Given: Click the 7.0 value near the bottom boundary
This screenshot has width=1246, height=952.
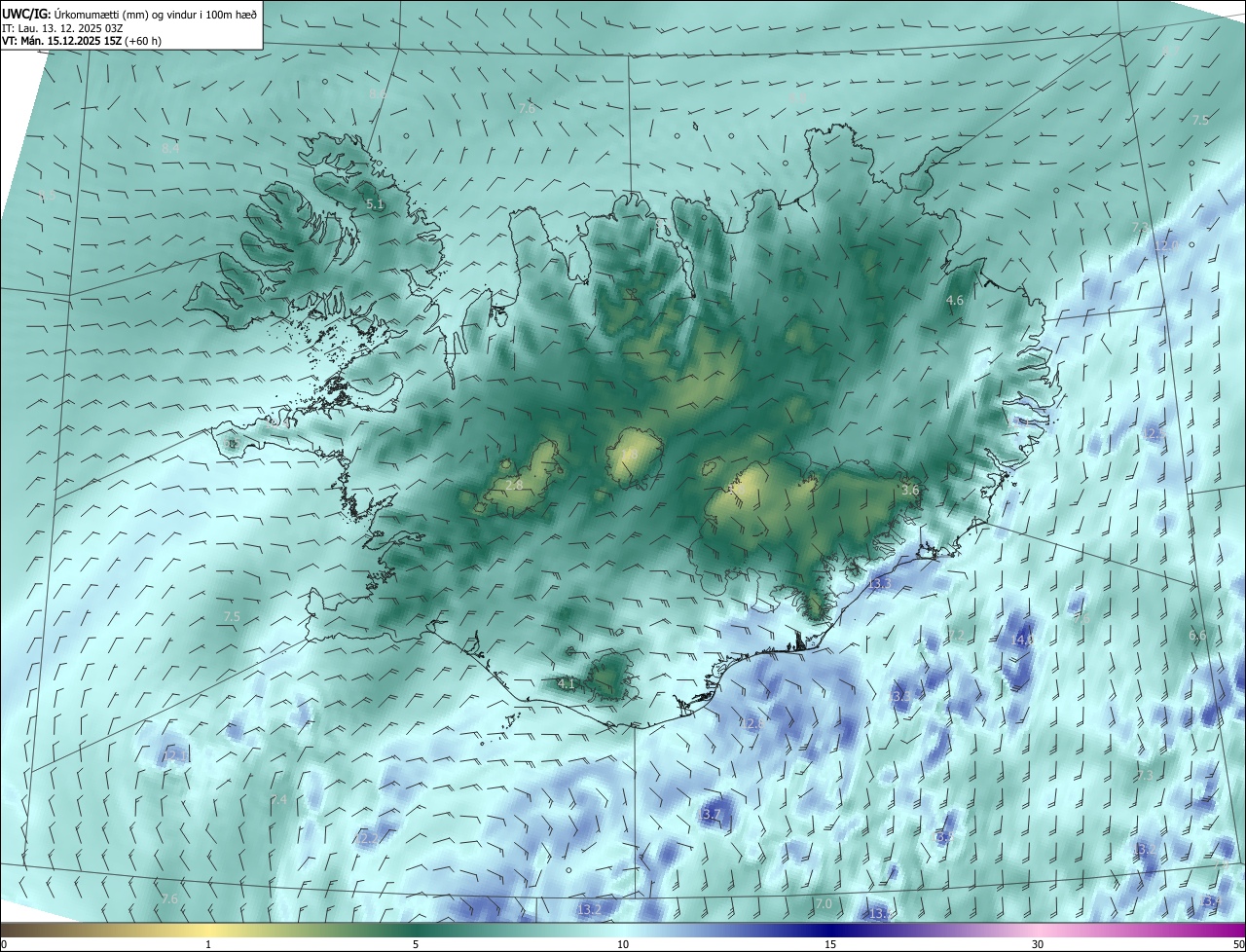Looking at the screenshot, I should point(824,904).
